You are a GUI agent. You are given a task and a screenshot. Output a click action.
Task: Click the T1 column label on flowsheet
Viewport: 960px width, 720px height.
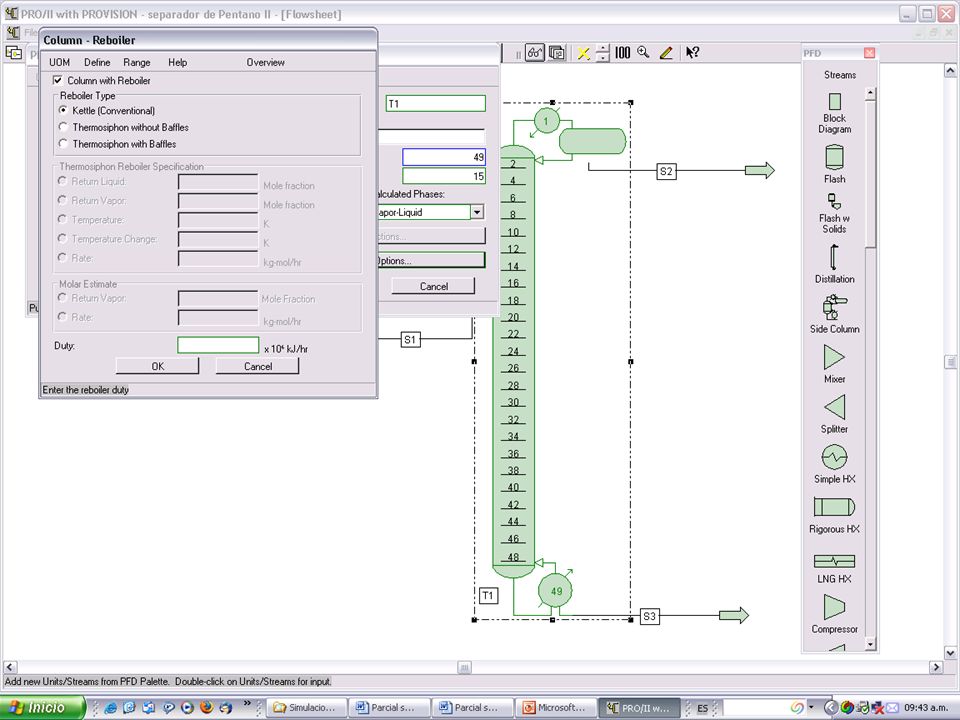pos(488,595)
